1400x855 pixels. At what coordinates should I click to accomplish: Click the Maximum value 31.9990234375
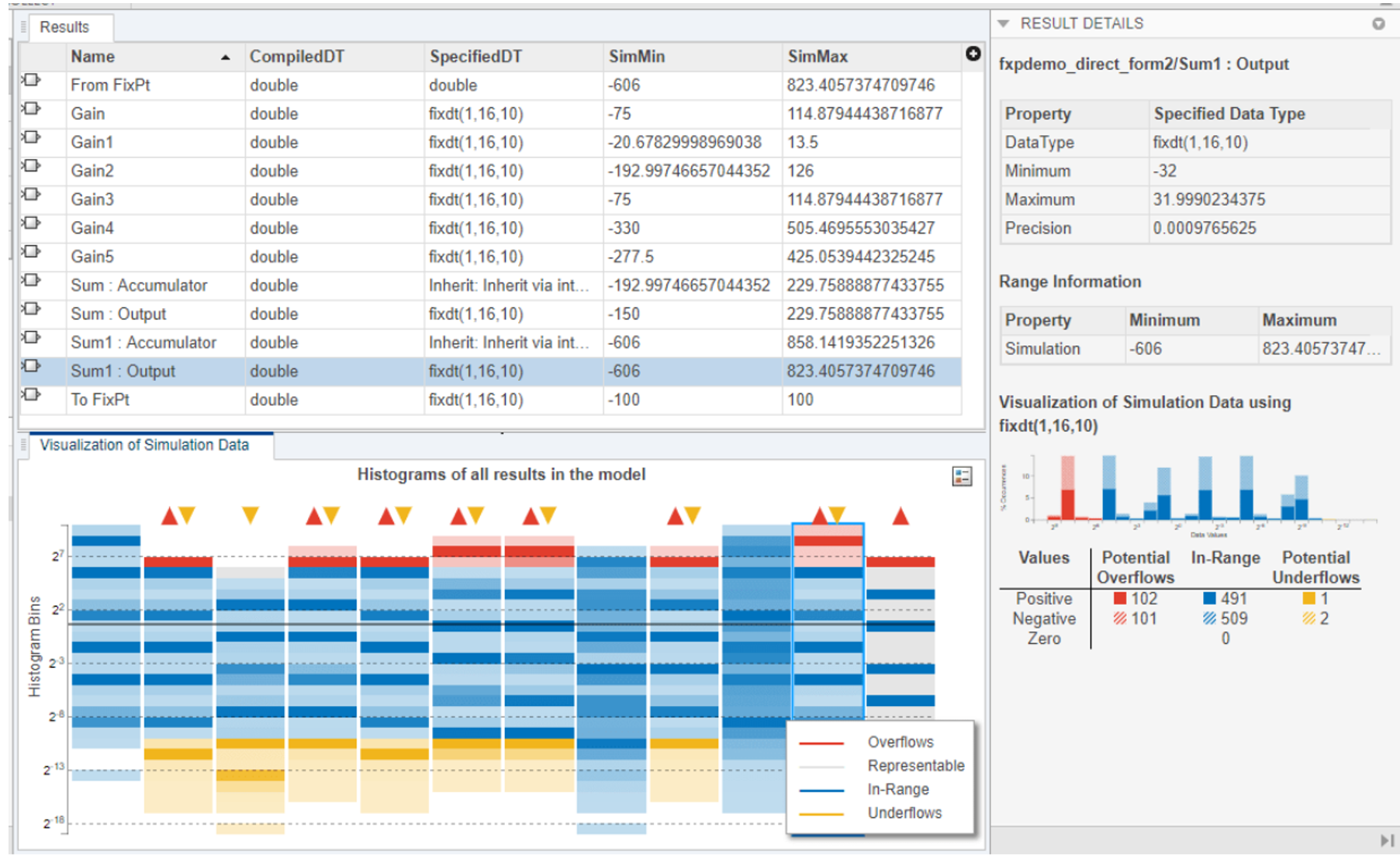(x=1209, y=200)
